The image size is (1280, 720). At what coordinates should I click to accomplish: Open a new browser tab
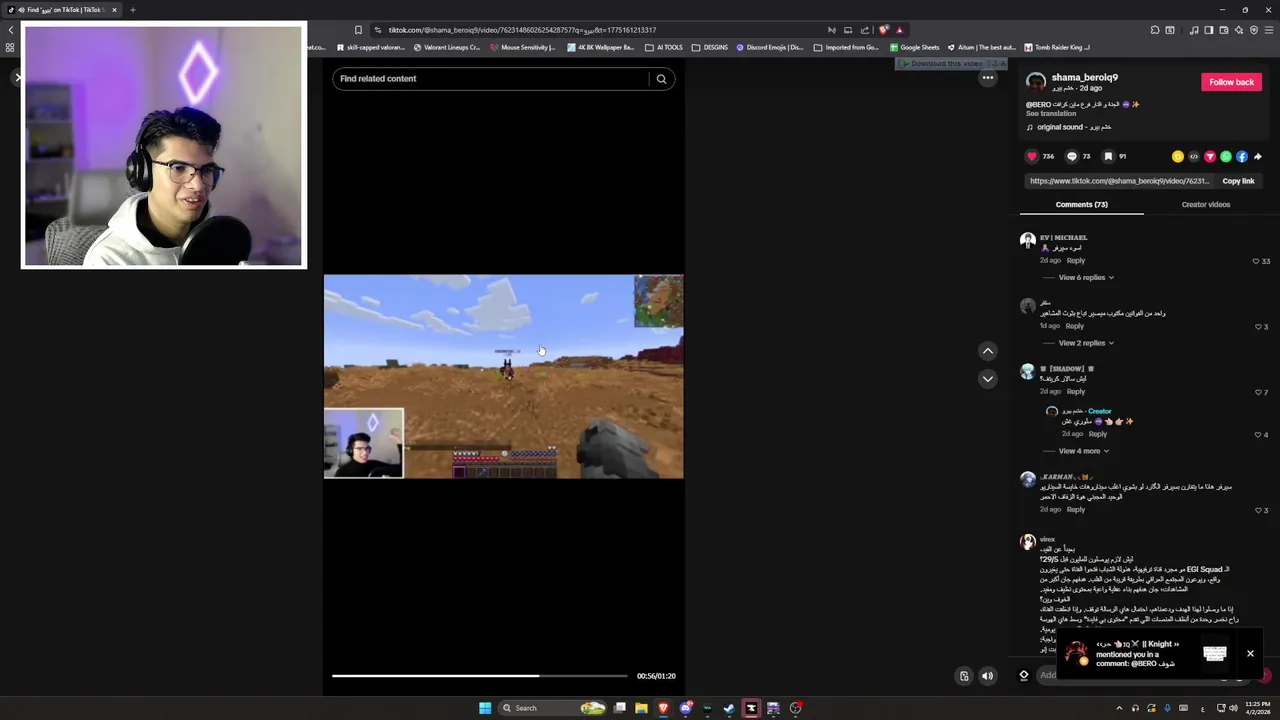point(132,10)
